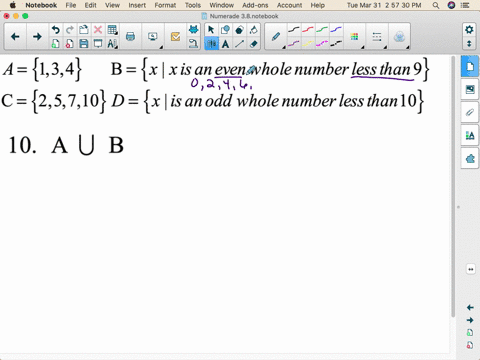Choose the violet pen style in bottom row
480x360 pixels.
coord(293,43)
